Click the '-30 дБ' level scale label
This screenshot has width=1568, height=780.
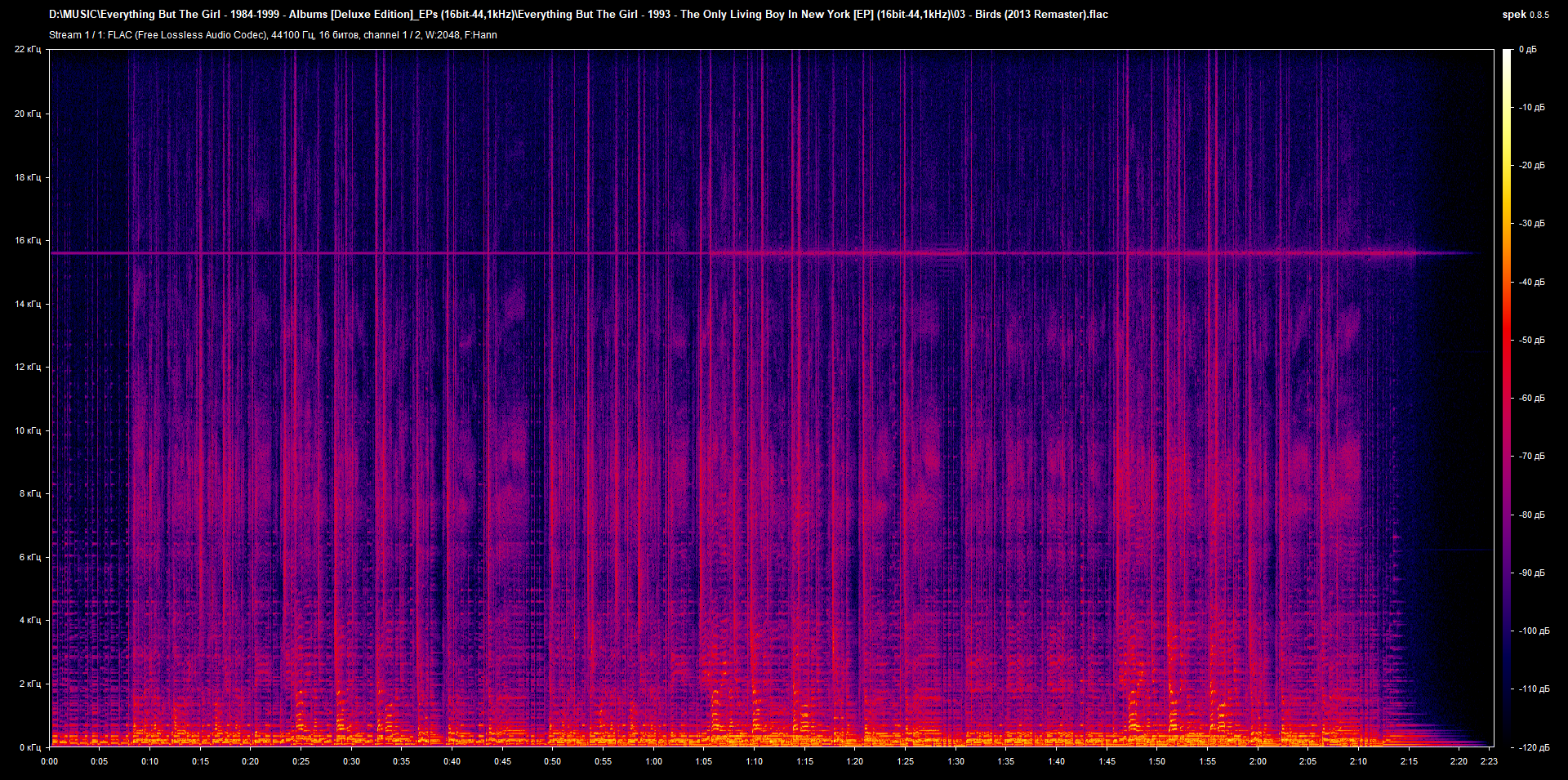(1532, 224)
